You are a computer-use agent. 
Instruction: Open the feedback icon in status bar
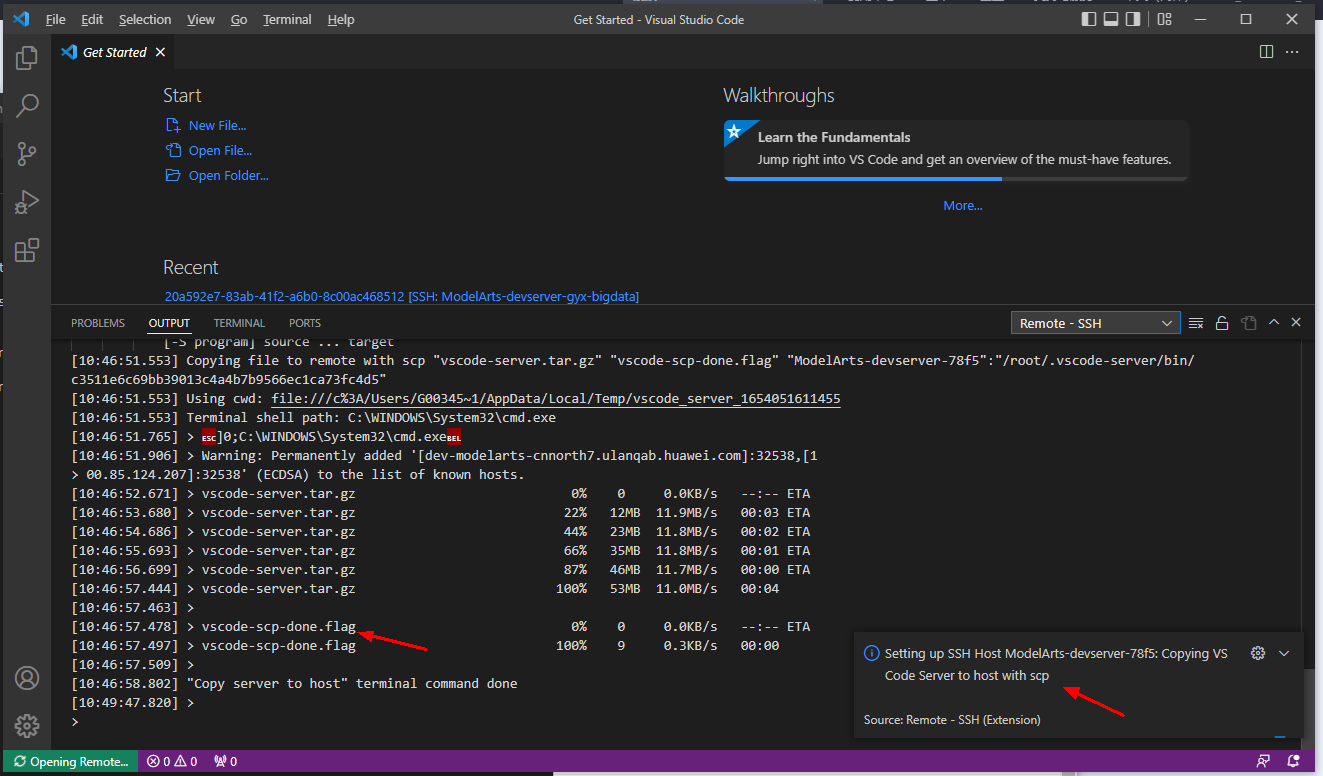(x=1265, y=762)
